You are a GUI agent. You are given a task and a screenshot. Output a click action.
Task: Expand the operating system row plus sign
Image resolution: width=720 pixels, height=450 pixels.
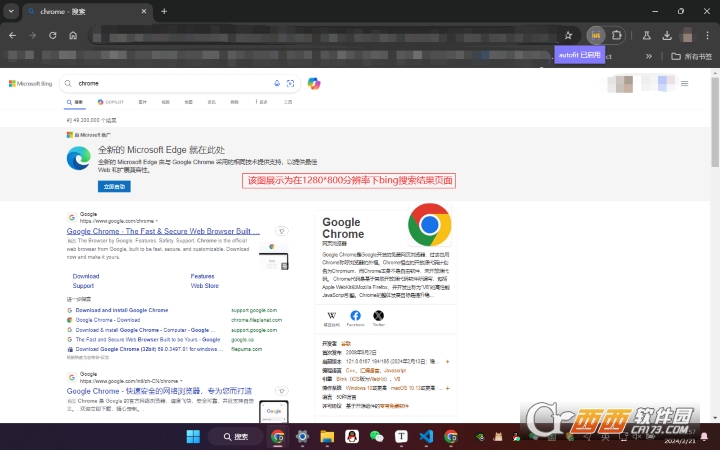tap(447, 388)
